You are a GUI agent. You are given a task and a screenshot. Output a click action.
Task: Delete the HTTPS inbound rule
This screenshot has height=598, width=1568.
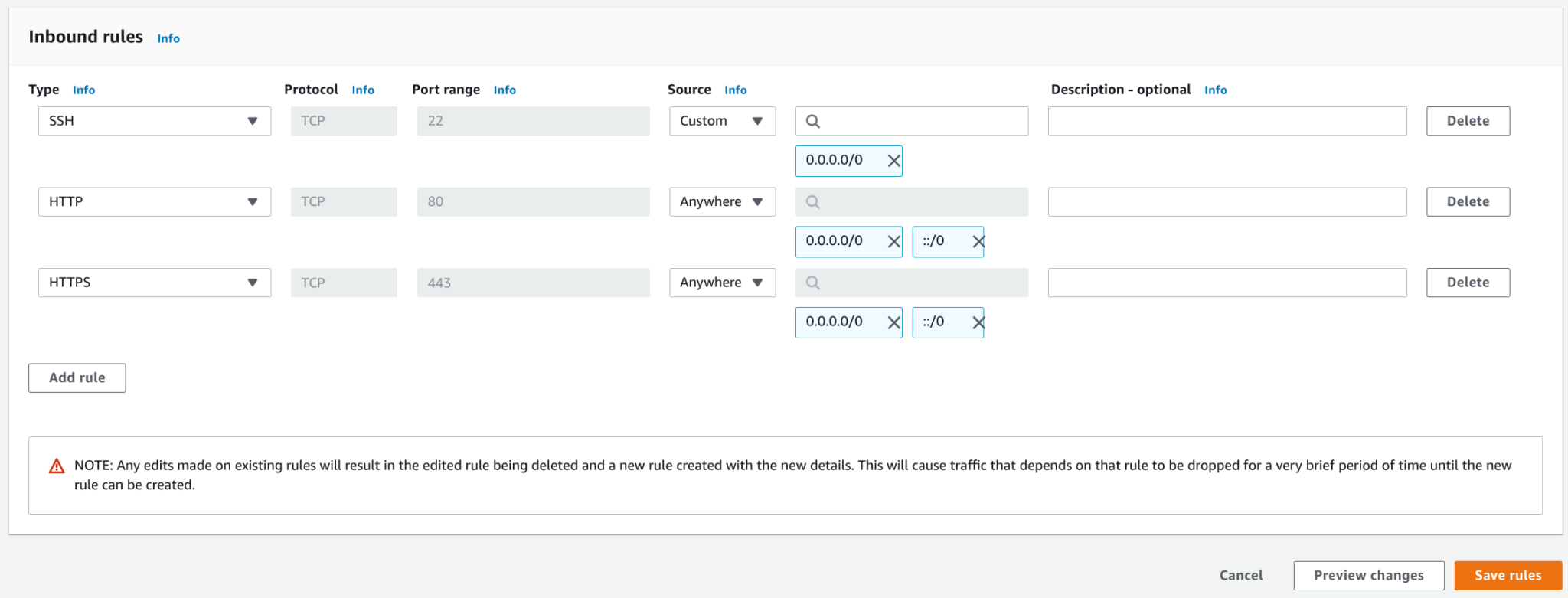[x=1467, y=283]
